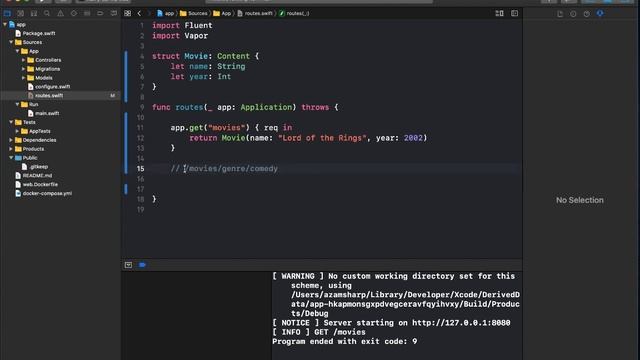Open the Symbol navigator
Screen dimensions: 640x360
coord(34,13)
